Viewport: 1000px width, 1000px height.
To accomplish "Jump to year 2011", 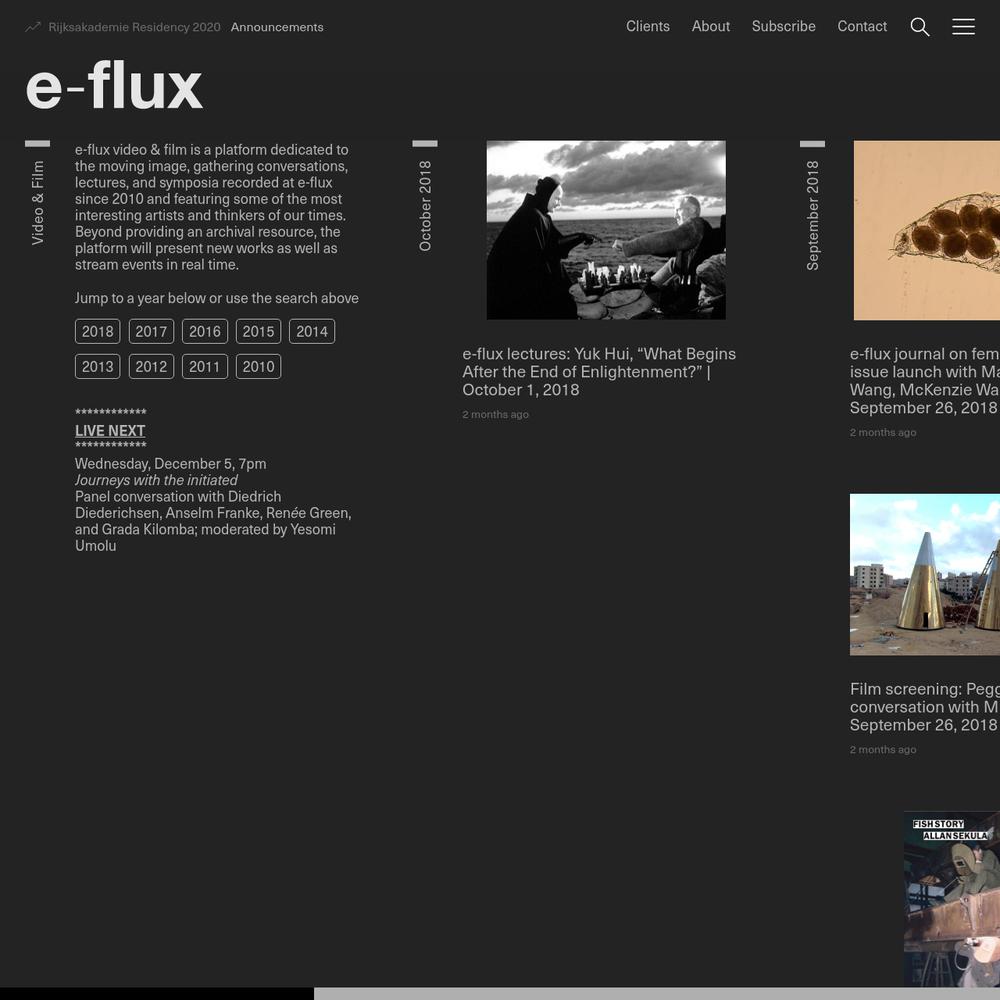I will pyautogui.click(x=205, y=367).
